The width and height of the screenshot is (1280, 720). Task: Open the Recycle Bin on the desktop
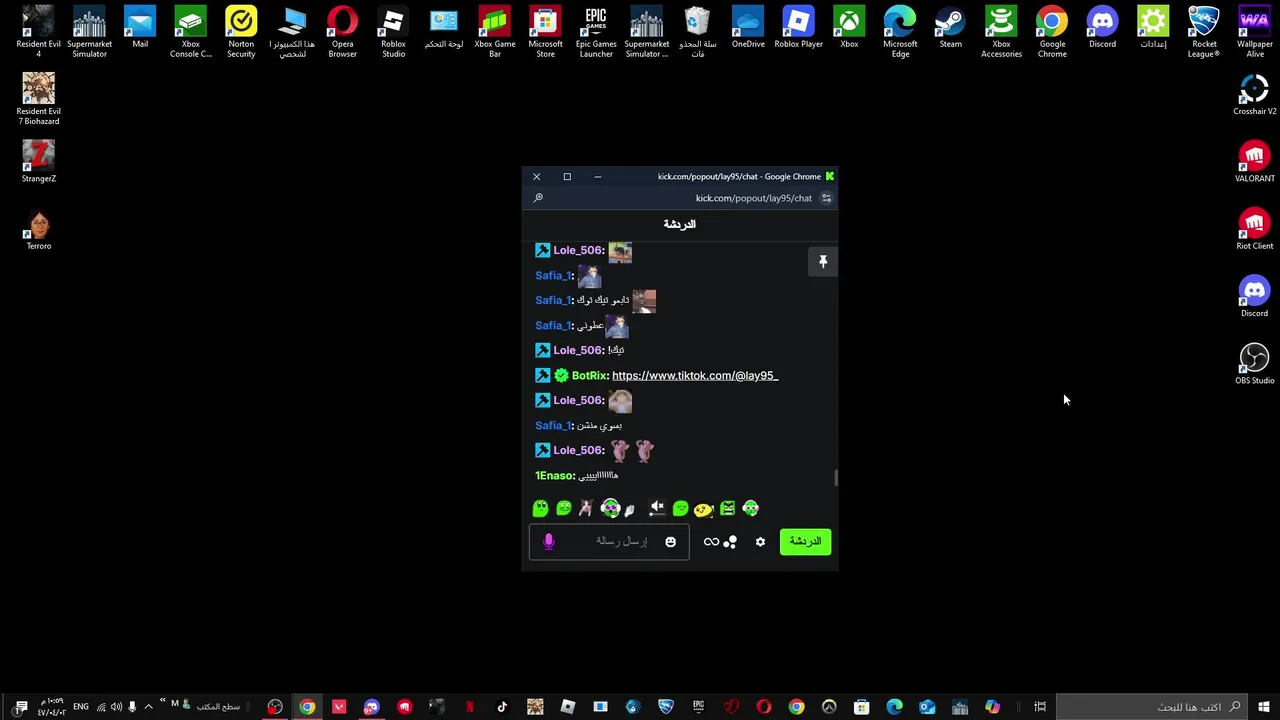(697, 32)
